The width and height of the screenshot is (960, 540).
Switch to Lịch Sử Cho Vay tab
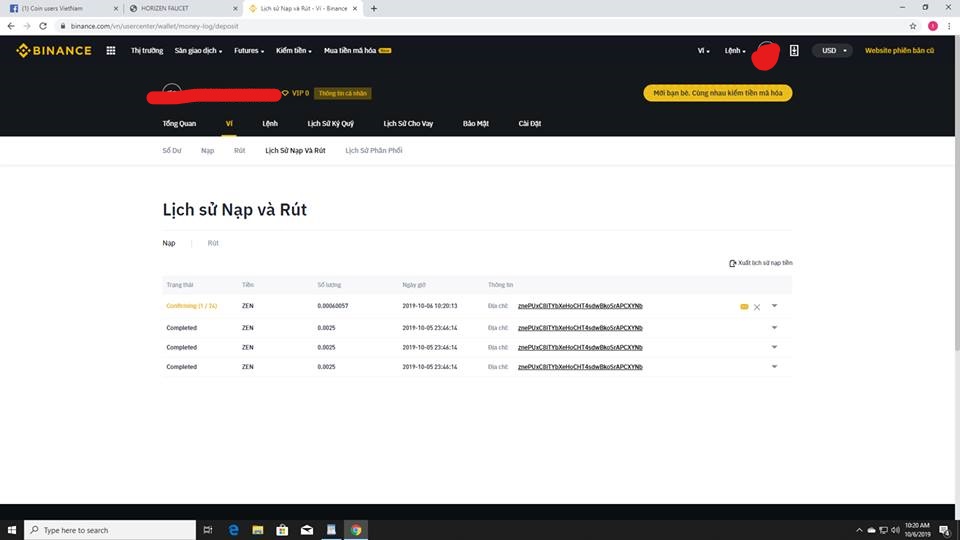click(x=408, y=124)
